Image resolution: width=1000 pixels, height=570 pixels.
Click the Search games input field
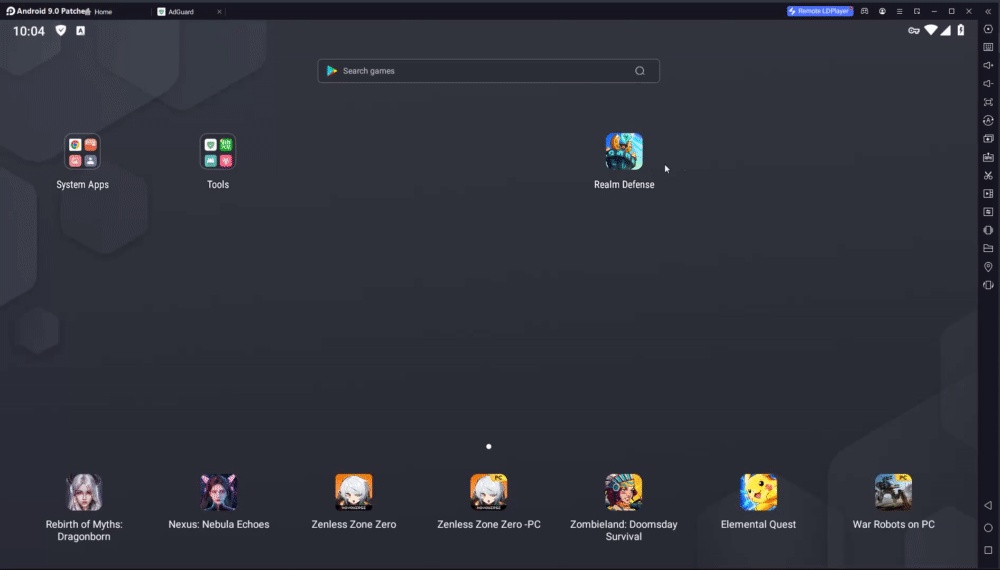point(489,71)
